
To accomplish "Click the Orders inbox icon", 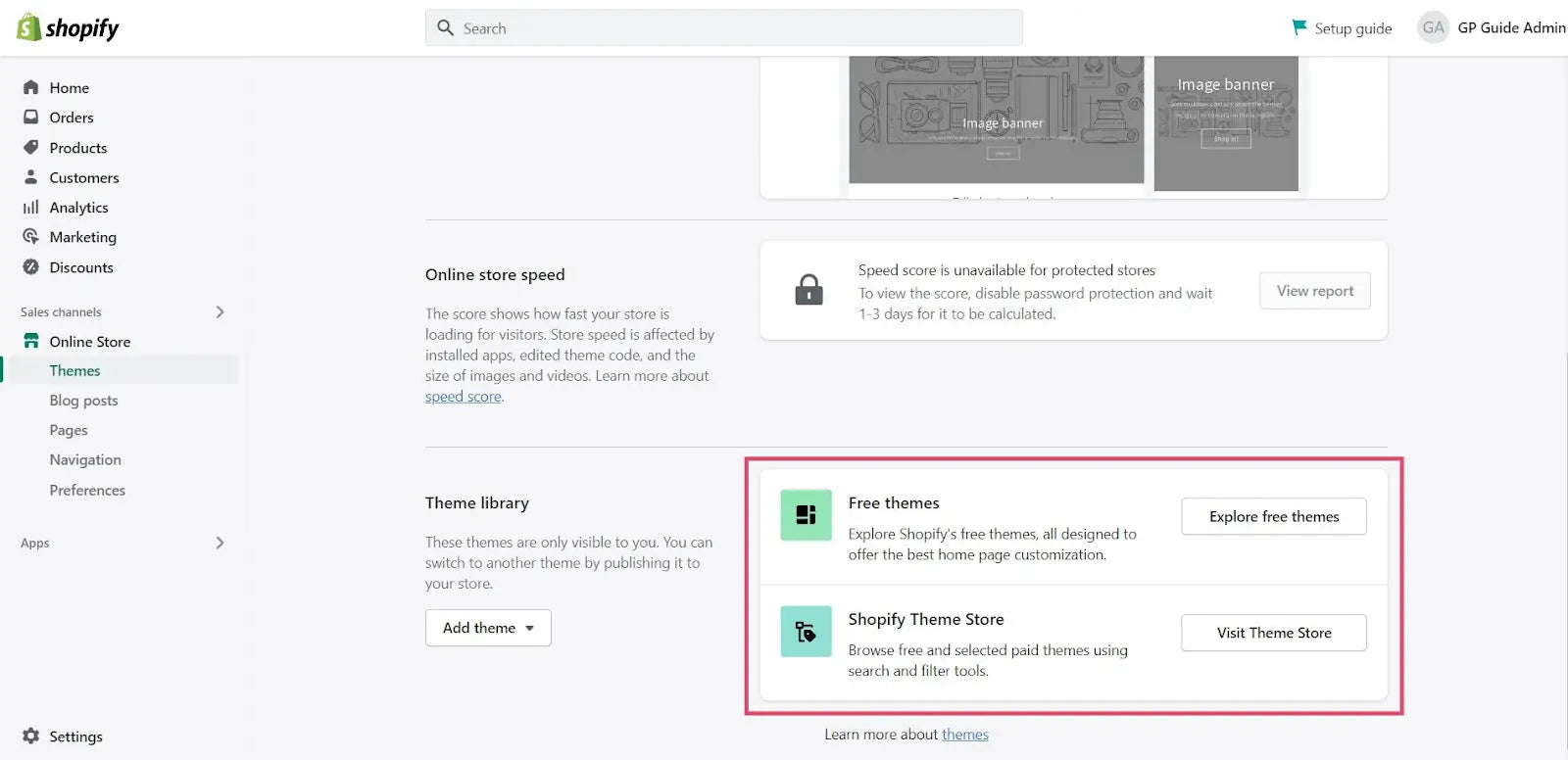I will [31, 118].
